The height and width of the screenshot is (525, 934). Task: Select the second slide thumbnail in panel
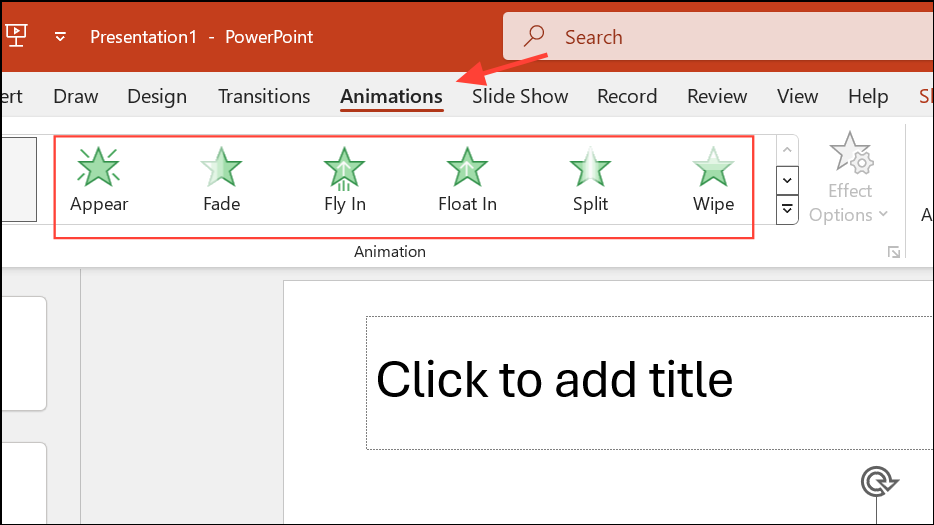24,483
